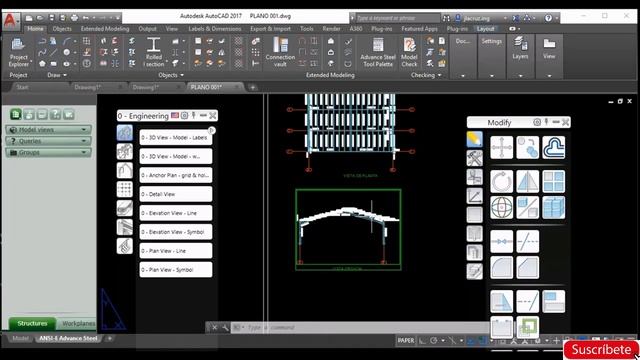Select 0 - Plan View - Line style
This screenshot has width=640, height=360.
click(x=176, y=251)
